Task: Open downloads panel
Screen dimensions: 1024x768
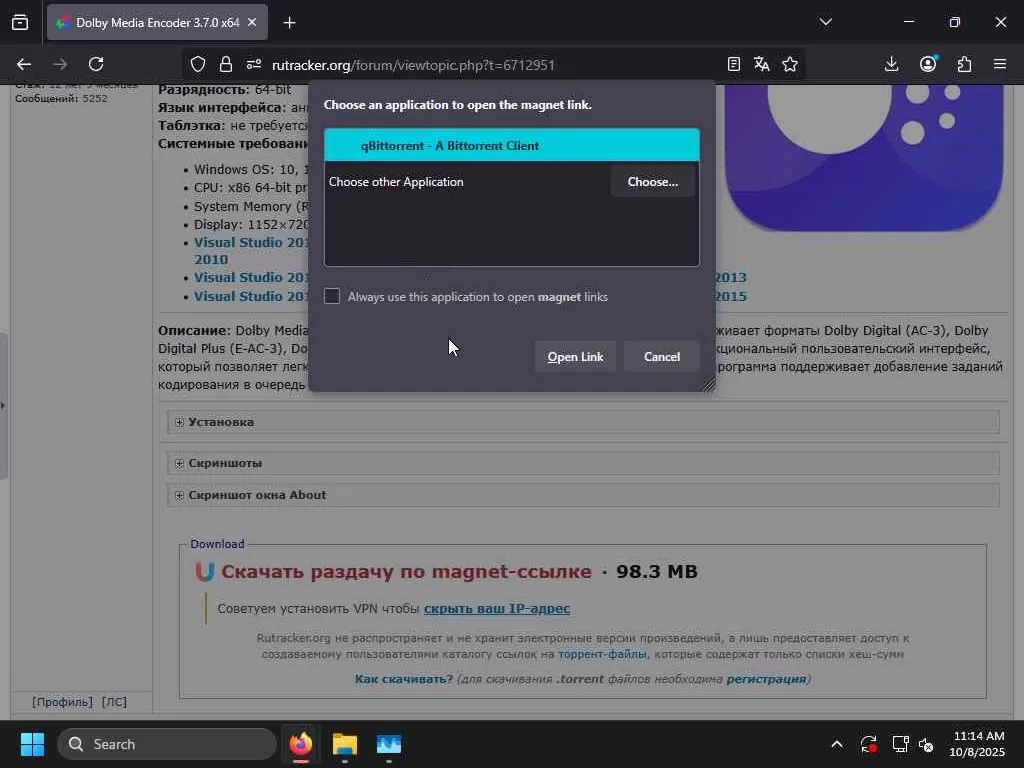Action: click(891, 64)
